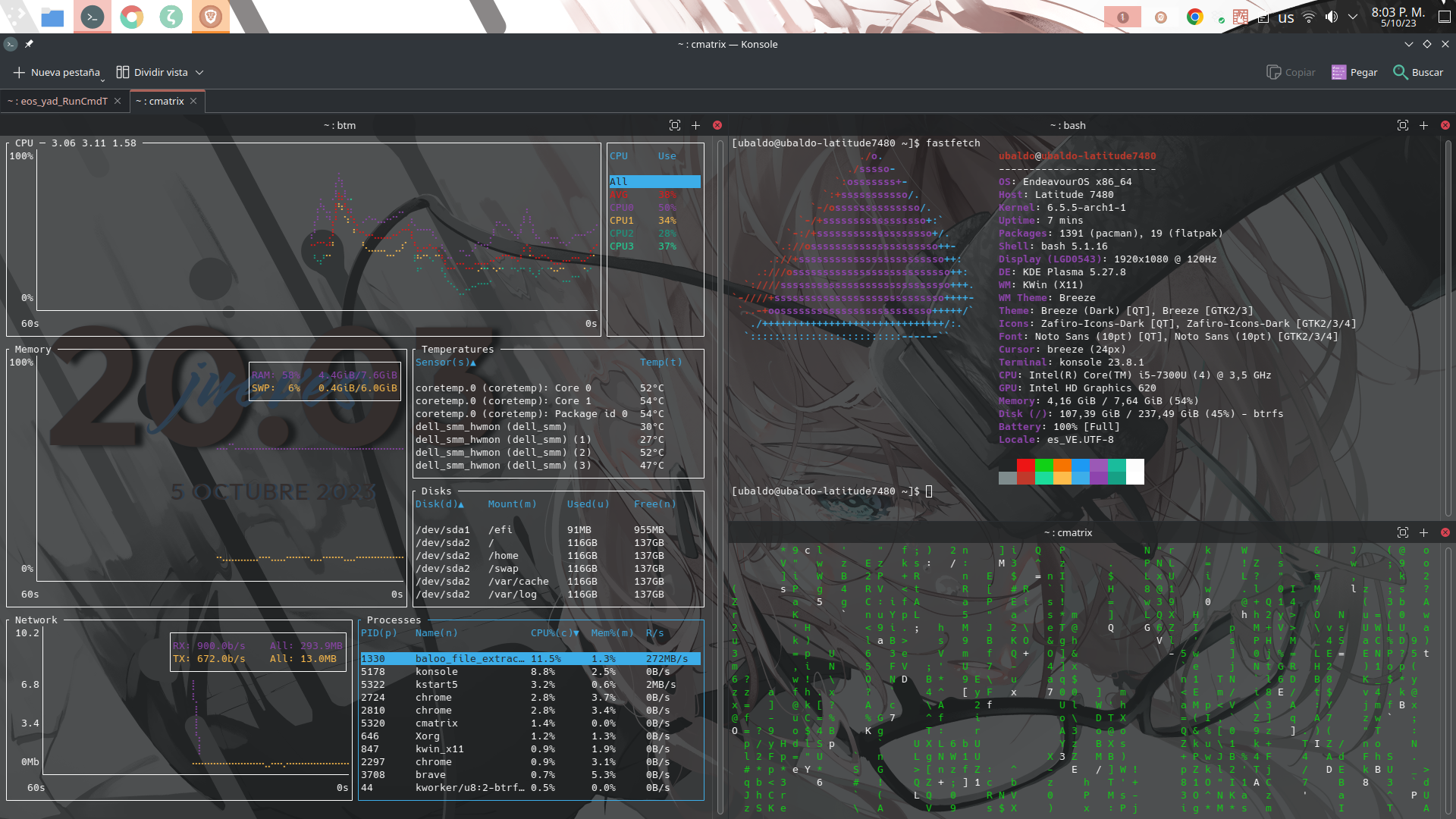
Task: Close the cmatrix split pane
Action: coord(1445,532)
